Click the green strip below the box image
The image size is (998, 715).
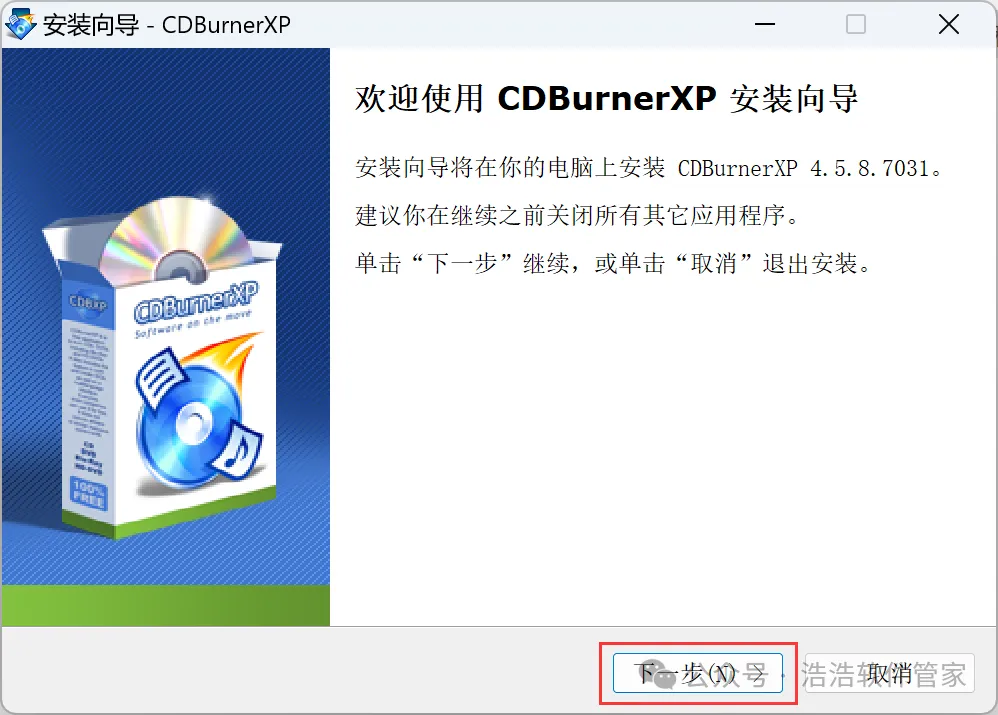[x=165, y=605]
